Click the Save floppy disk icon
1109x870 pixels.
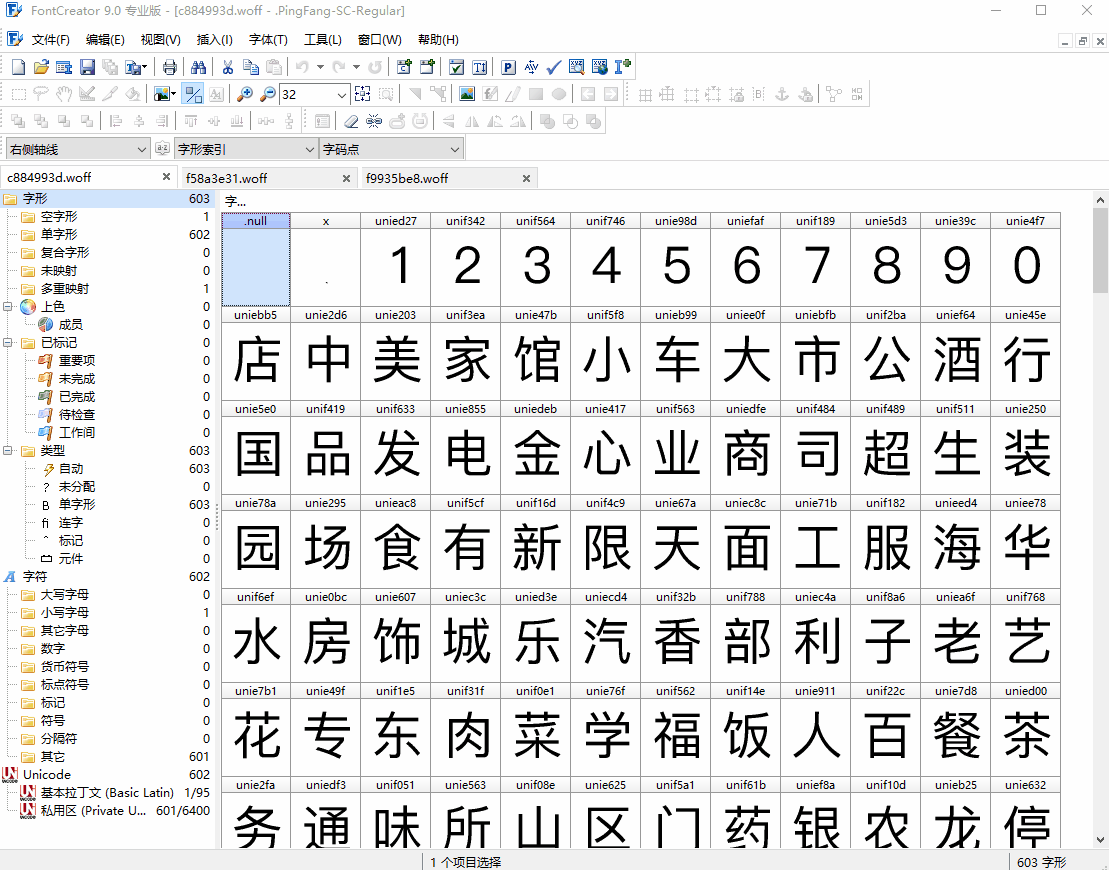click(x=87, y=67)
